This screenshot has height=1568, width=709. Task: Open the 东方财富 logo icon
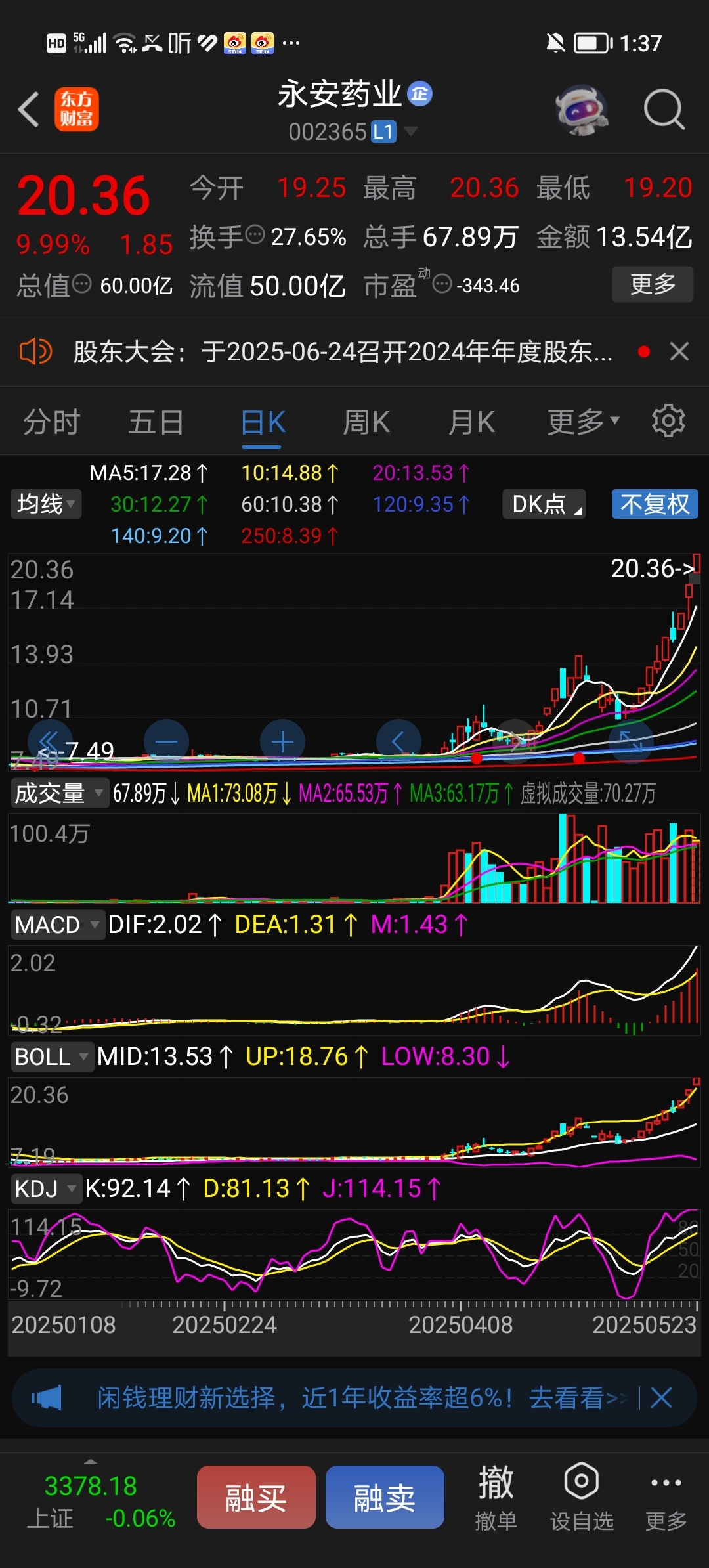(77, 109)
